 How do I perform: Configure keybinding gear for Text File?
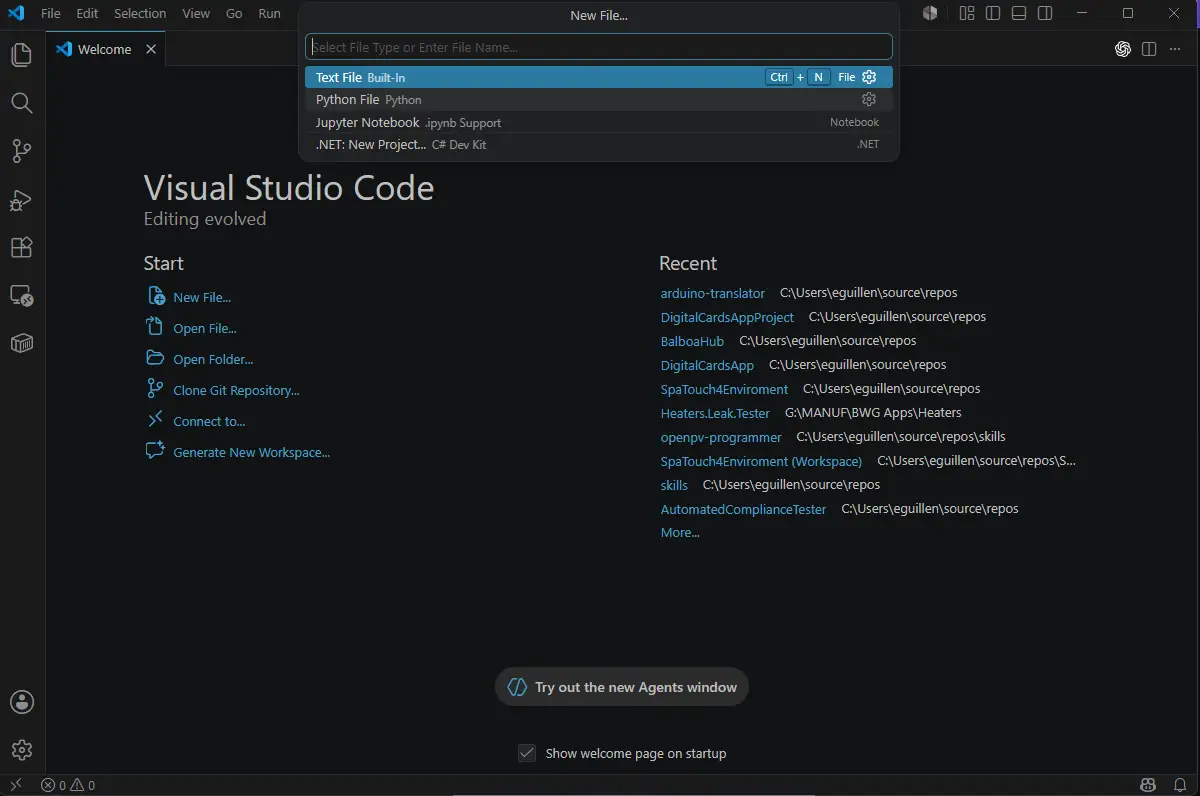[869, 77]
